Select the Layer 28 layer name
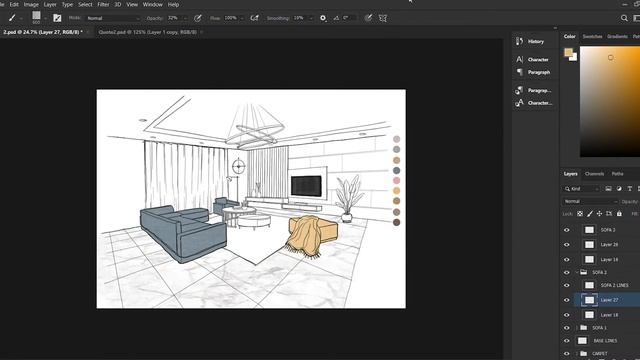640x360 pixels. pyautogui.click(x=609, y=245)
